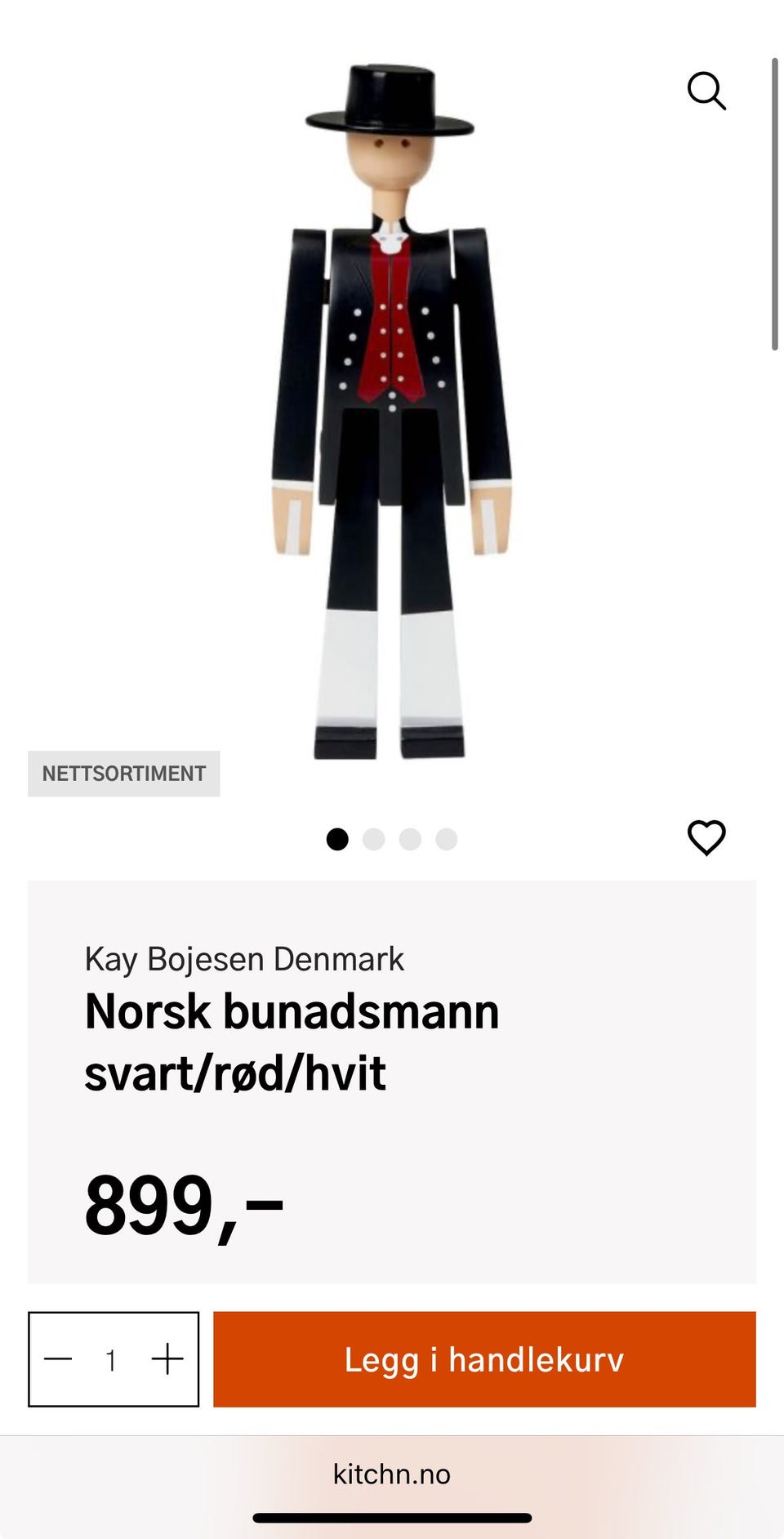Tap the kitchn.no address bar

point(392,1474)
